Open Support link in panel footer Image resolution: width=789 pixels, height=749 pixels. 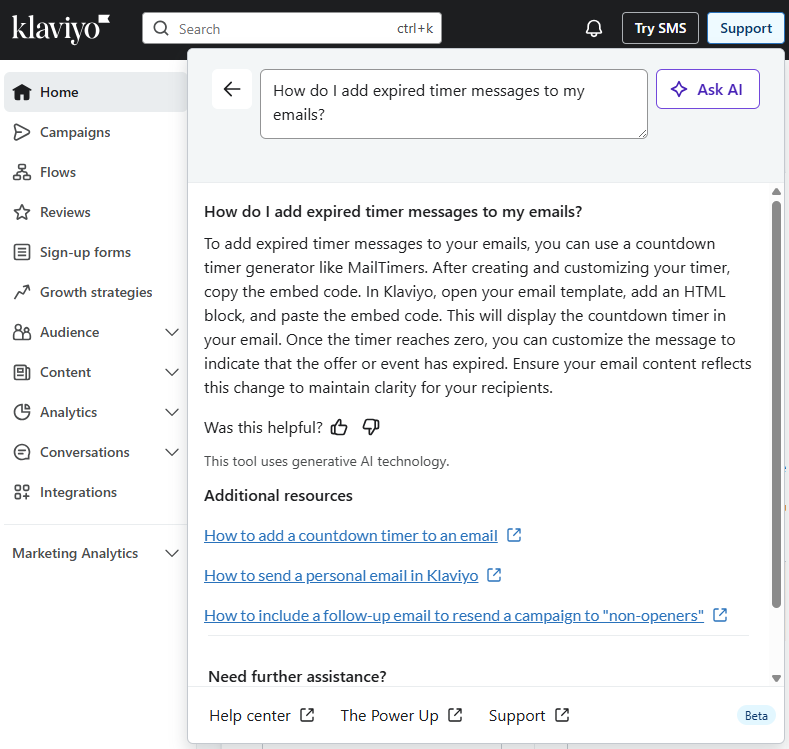pyautogui.click(x=517, y=715)
